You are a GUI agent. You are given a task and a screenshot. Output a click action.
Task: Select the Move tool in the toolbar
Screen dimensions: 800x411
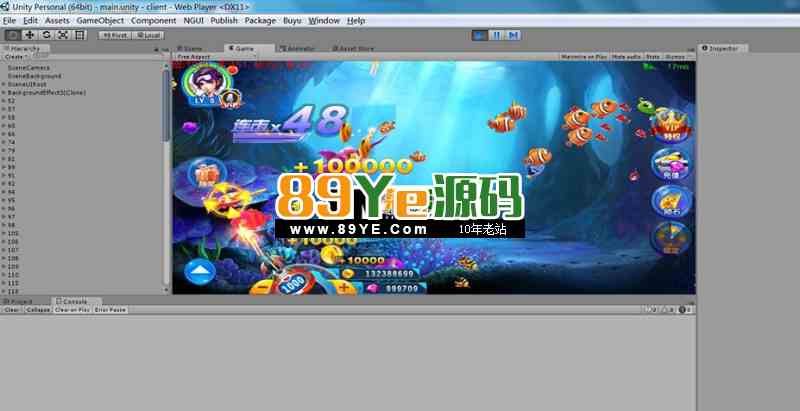(x=30, y=35)
